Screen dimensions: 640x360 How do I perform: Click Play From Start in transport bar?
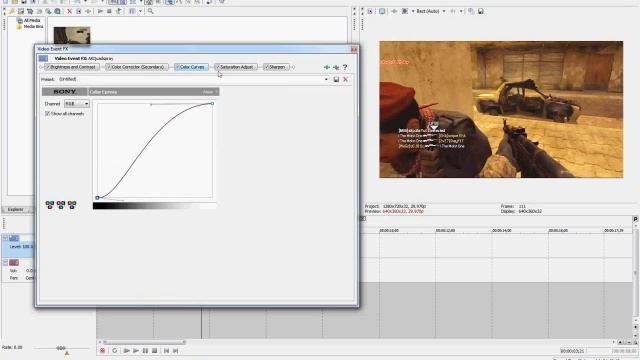click(x=127, y=351)
